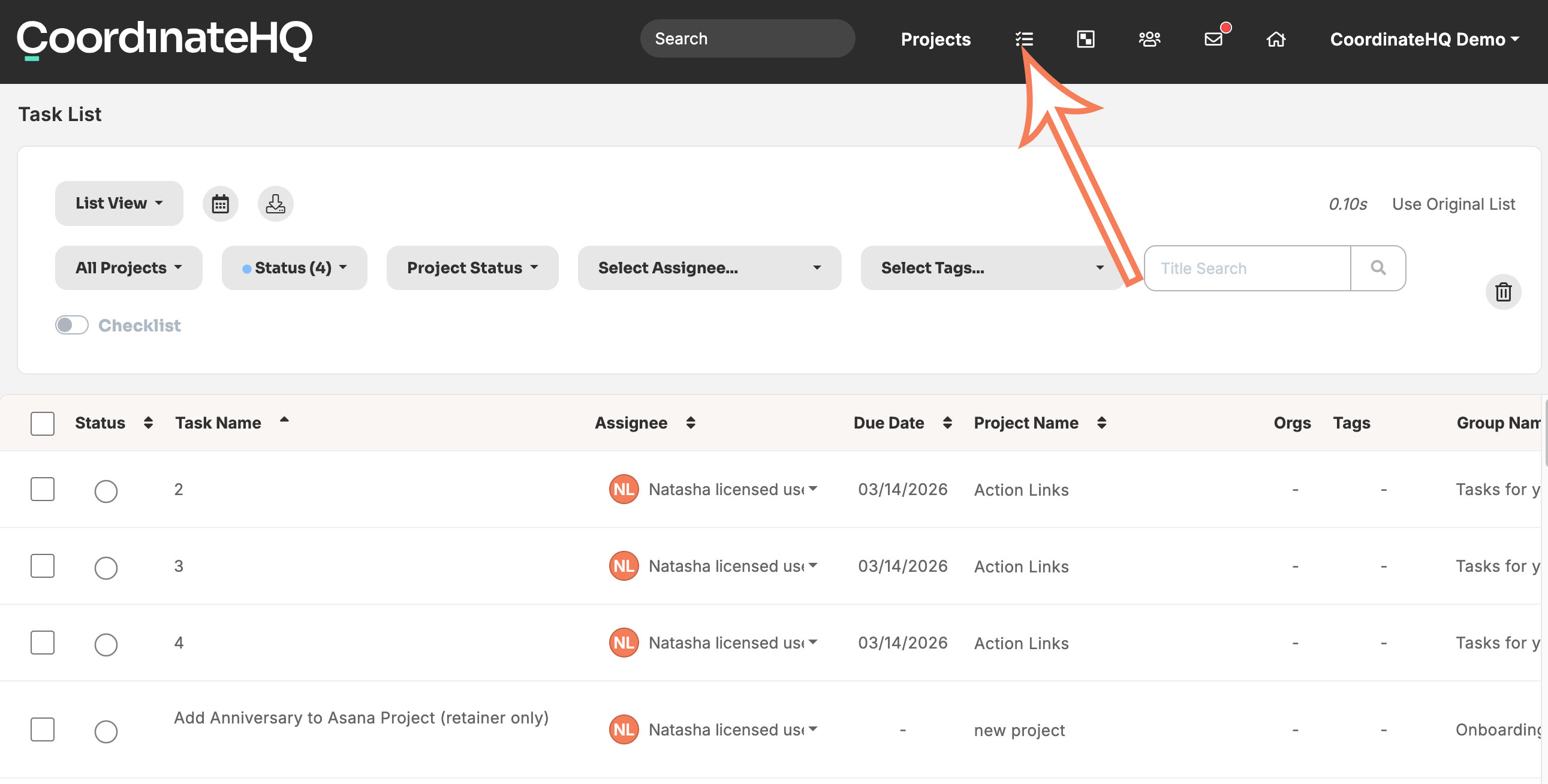Open assignee dropdown arrow for task 2
Screen dimensions: 1548x784
click(x=813, y=489)
